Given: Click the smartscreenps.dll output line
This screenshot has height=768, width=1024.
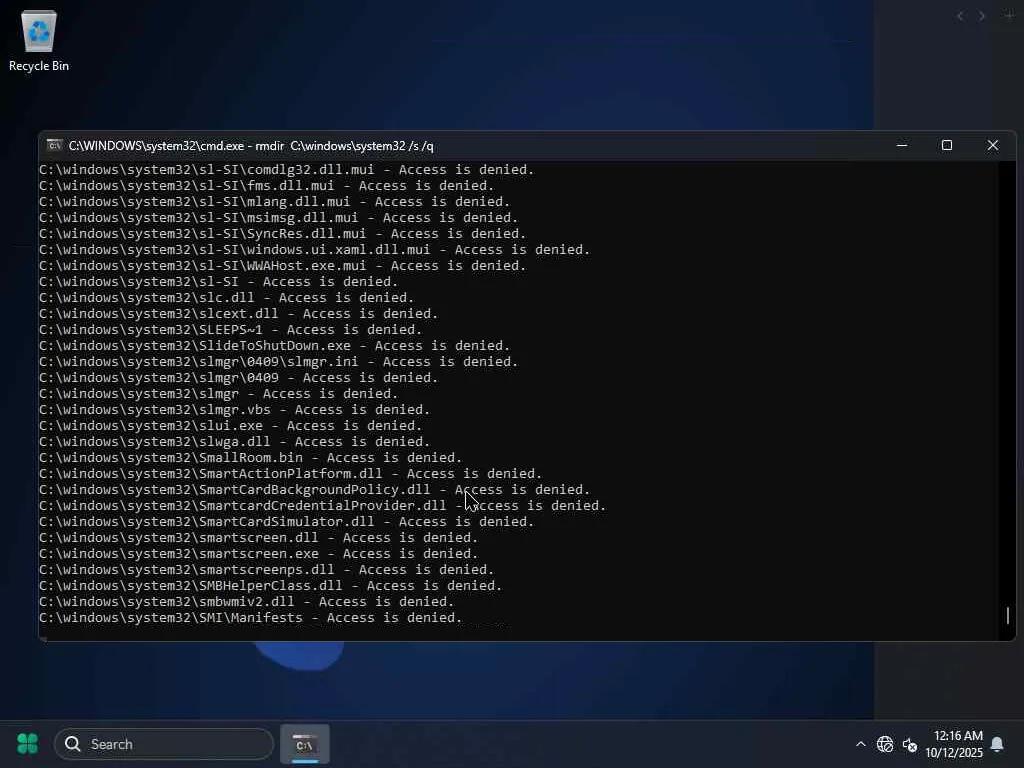Looking at the screenshot, I should [266, 569].
